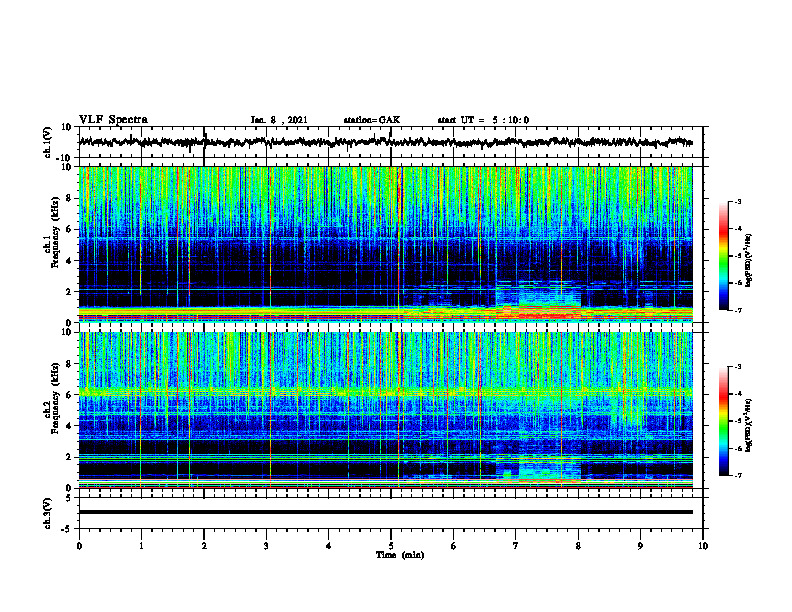The height and width of the screenshot is (612, 792).
Task: Select the "ch.3(V)" axis label
Action: 48,513
